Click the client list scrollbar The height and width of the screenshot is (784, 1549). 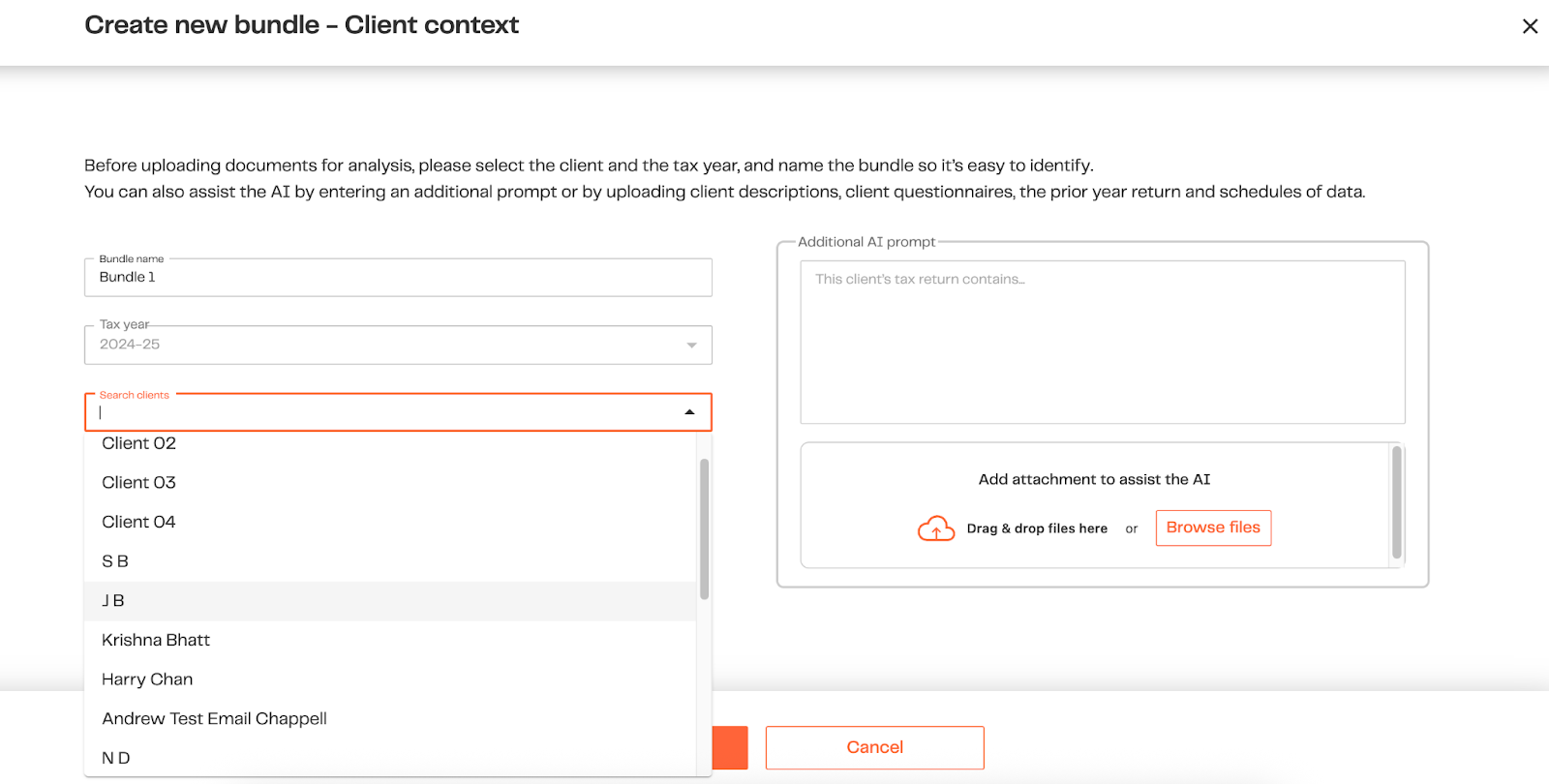[x=704, y=528]
